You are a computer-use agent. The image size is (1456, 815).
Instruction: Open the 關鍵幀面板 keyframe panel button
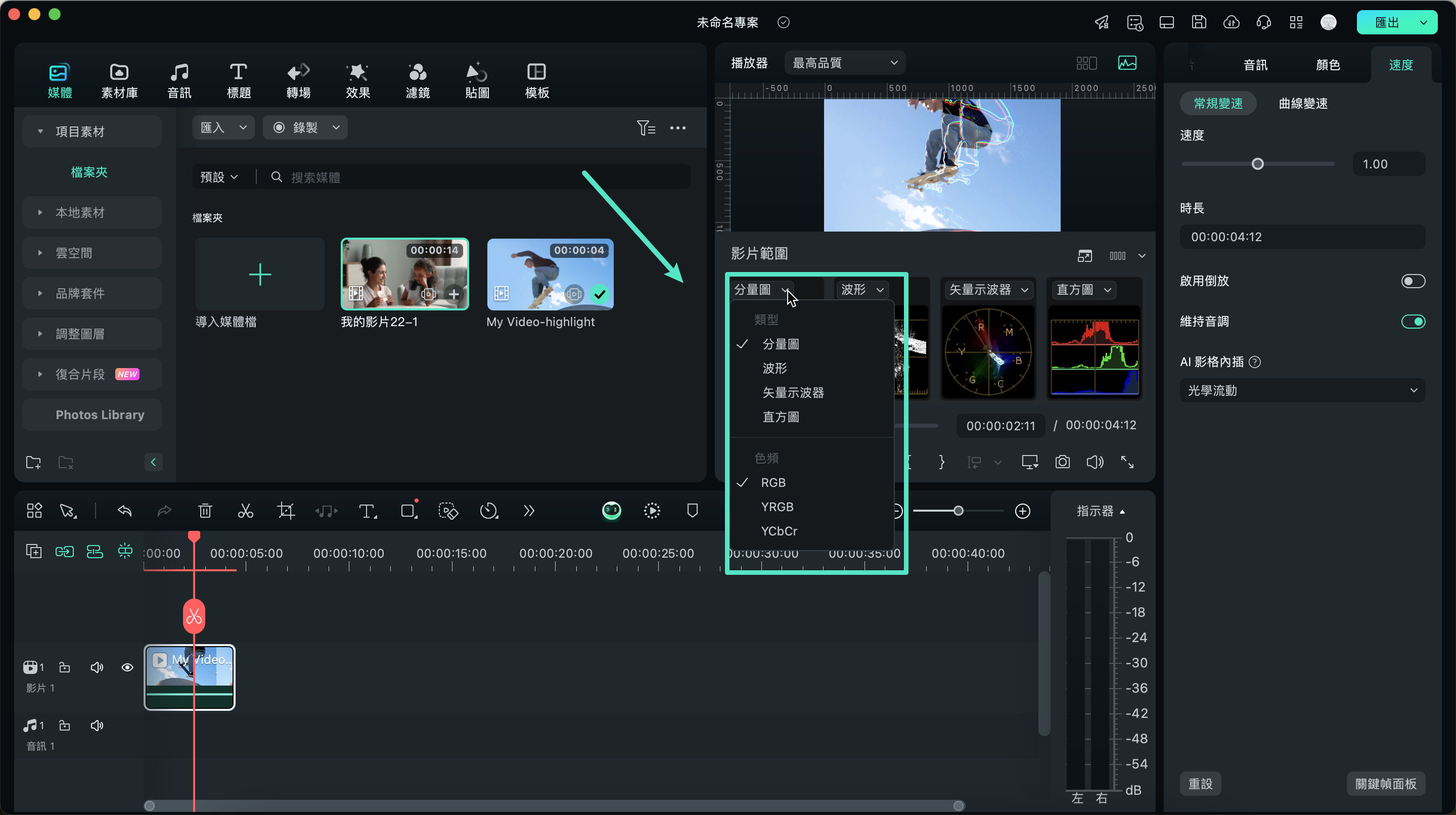coord(1386,784)
